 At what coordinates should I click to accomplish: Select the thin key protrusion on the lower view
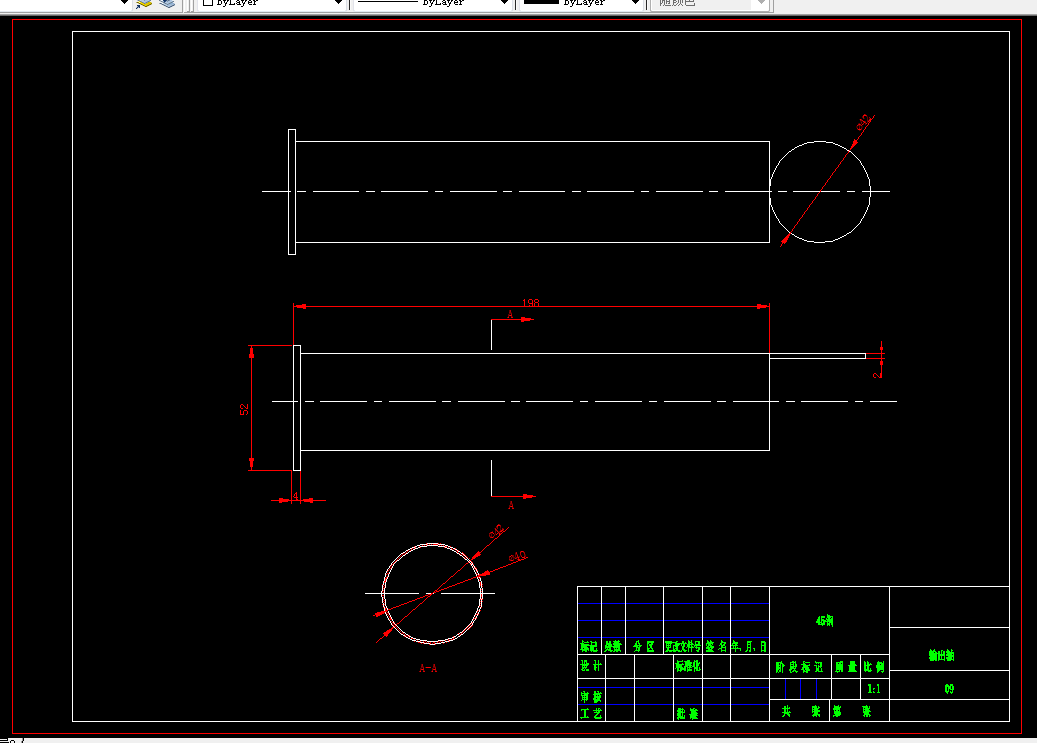pos(817,356)
